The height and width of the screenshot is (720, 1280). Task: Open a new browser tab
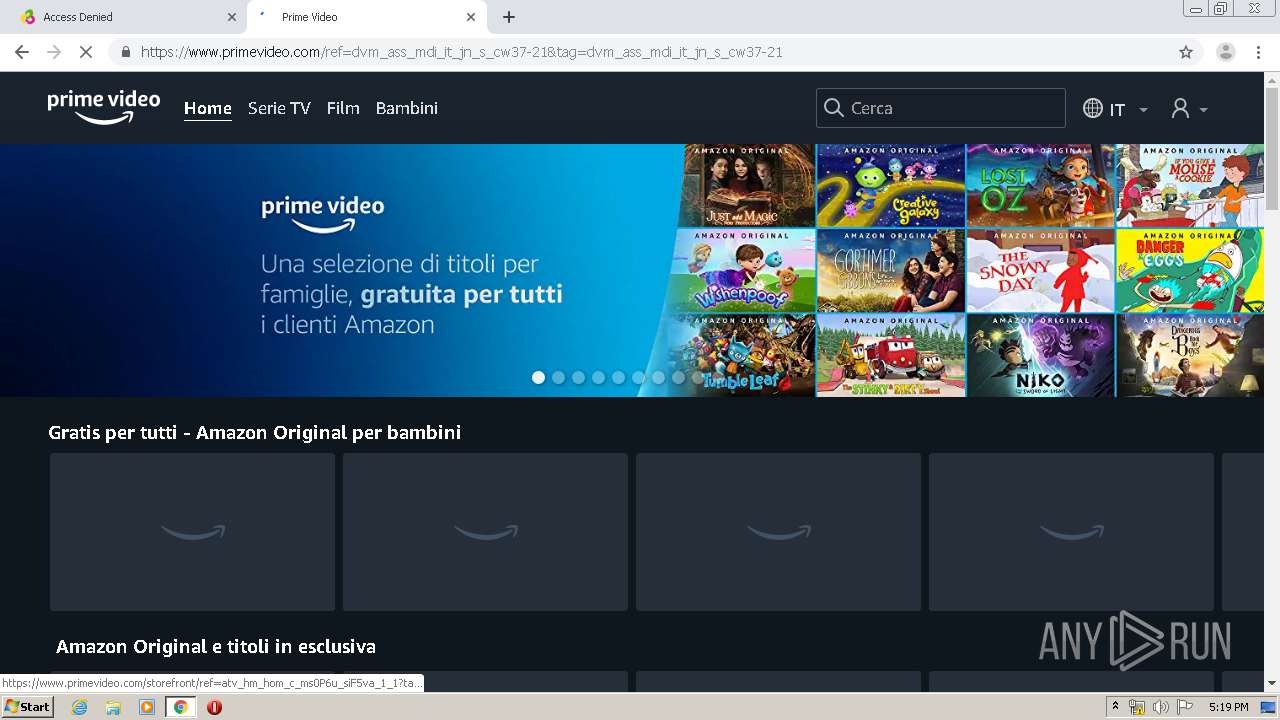pyautogui.click(x=509, y=17)
